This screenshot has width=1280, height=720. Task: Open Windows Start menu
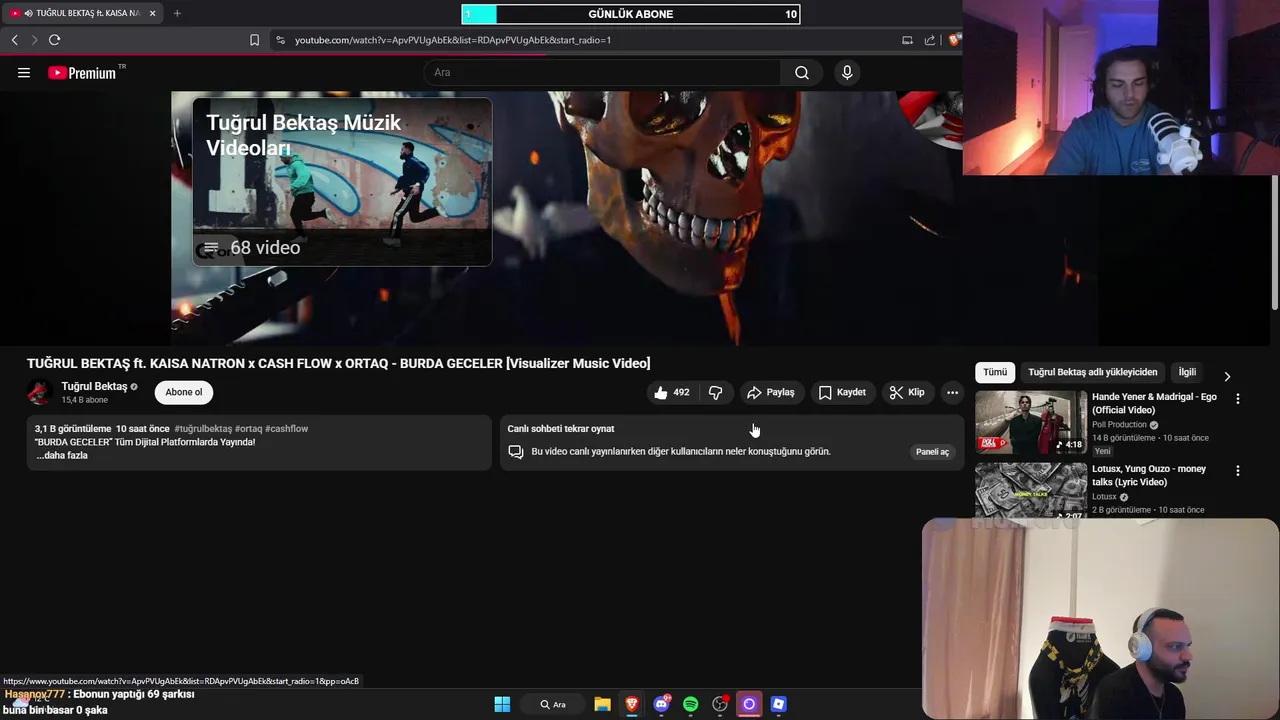[x=502, y=704]
